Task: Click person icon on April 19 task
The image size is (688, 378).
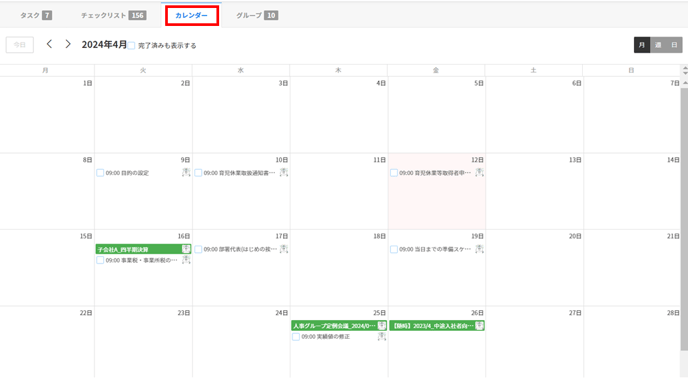Action: click(480, 249)
